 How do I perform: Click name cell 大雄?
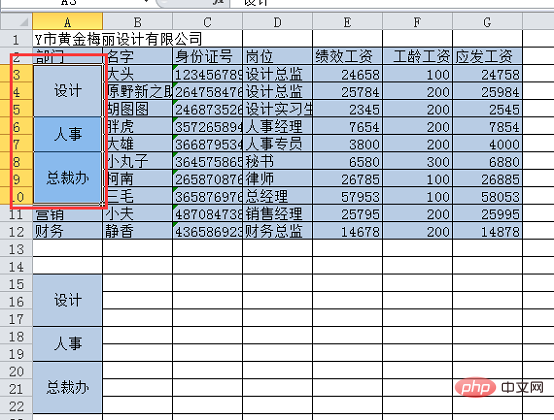pos(137,144)
